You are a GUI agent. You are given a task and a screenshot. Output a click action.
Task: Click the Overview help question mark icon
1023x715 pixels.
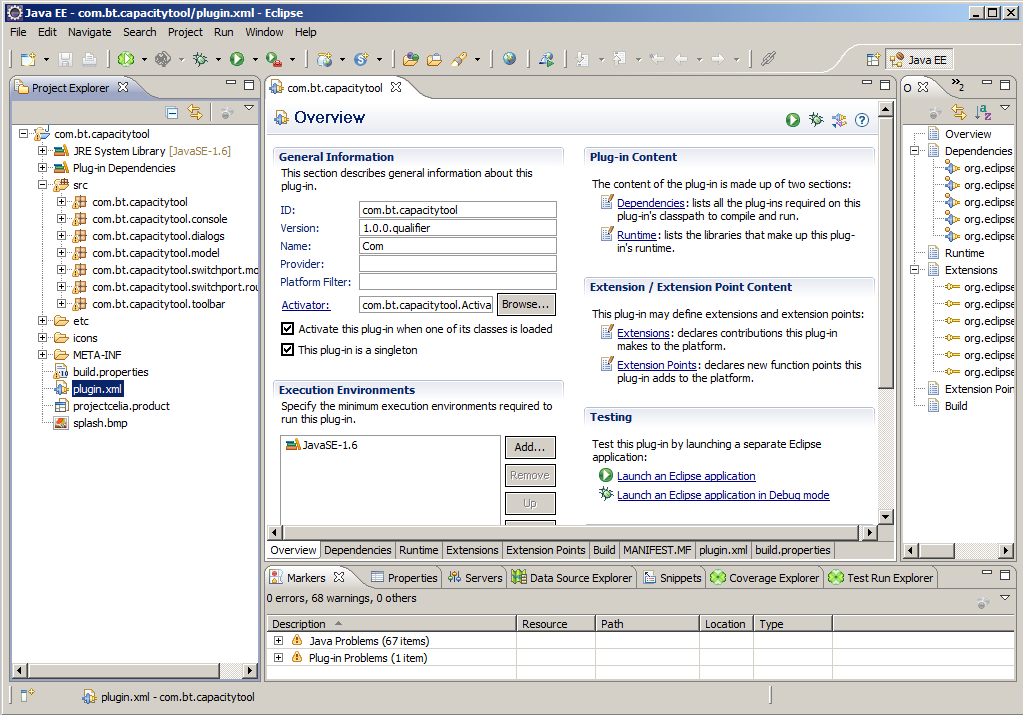(862, 120)
